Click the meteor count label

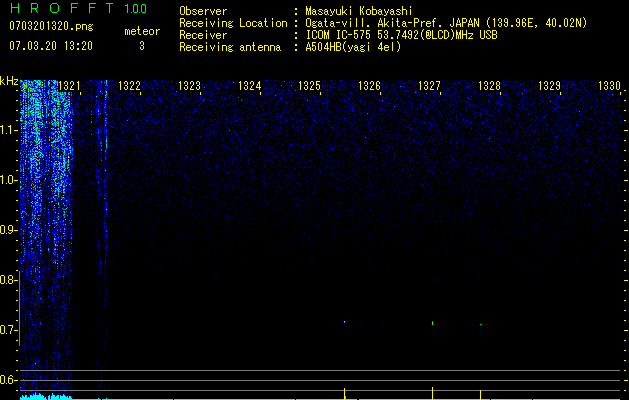pyautogui.click(x=142, y=31)
